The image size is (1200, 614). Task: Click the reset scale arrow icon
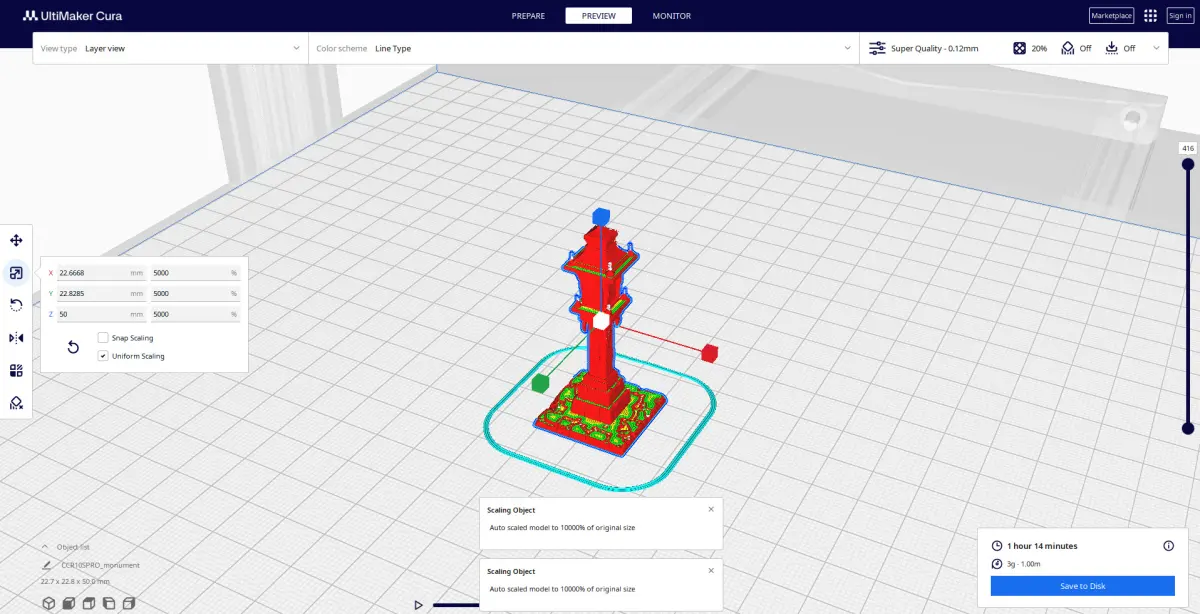point(73,347)
